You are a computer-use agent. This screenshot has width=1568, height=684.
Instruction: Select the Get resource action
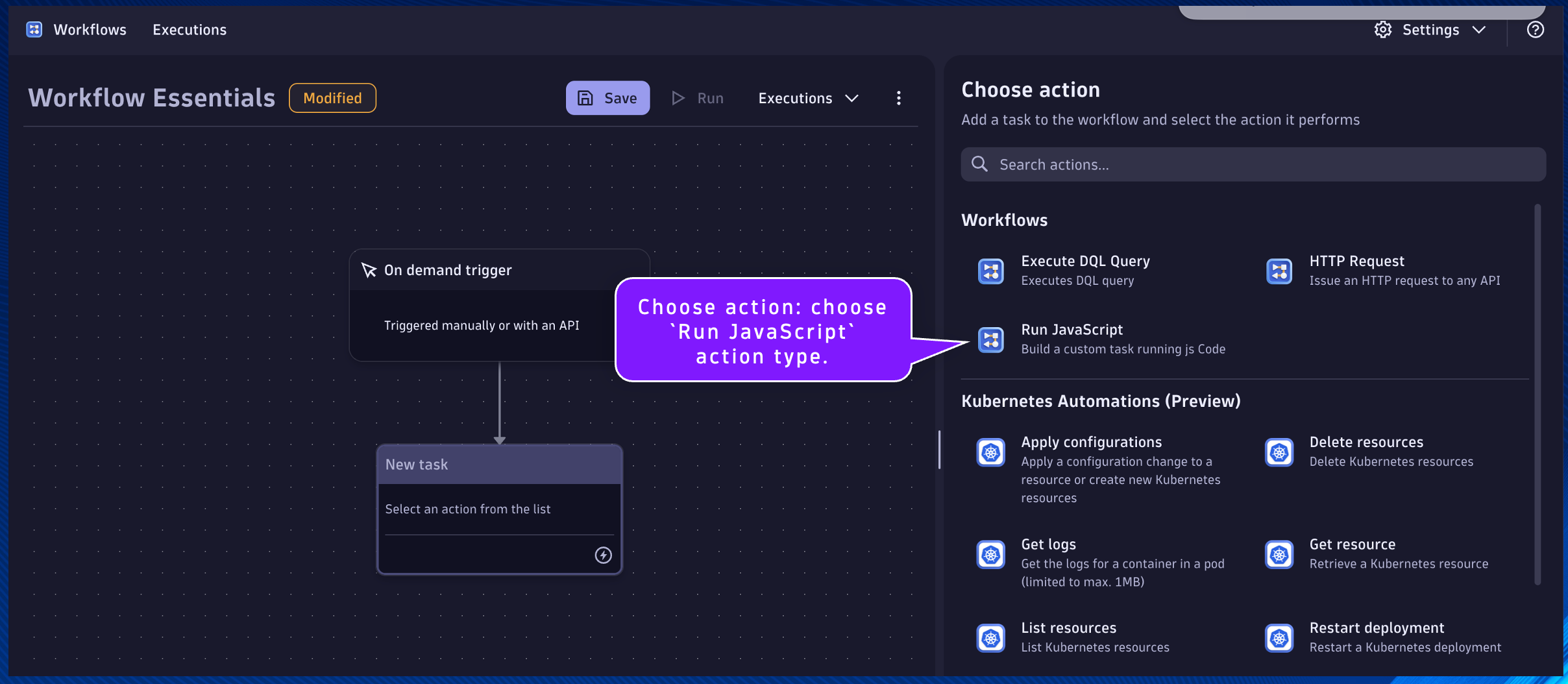(1399, 554)
